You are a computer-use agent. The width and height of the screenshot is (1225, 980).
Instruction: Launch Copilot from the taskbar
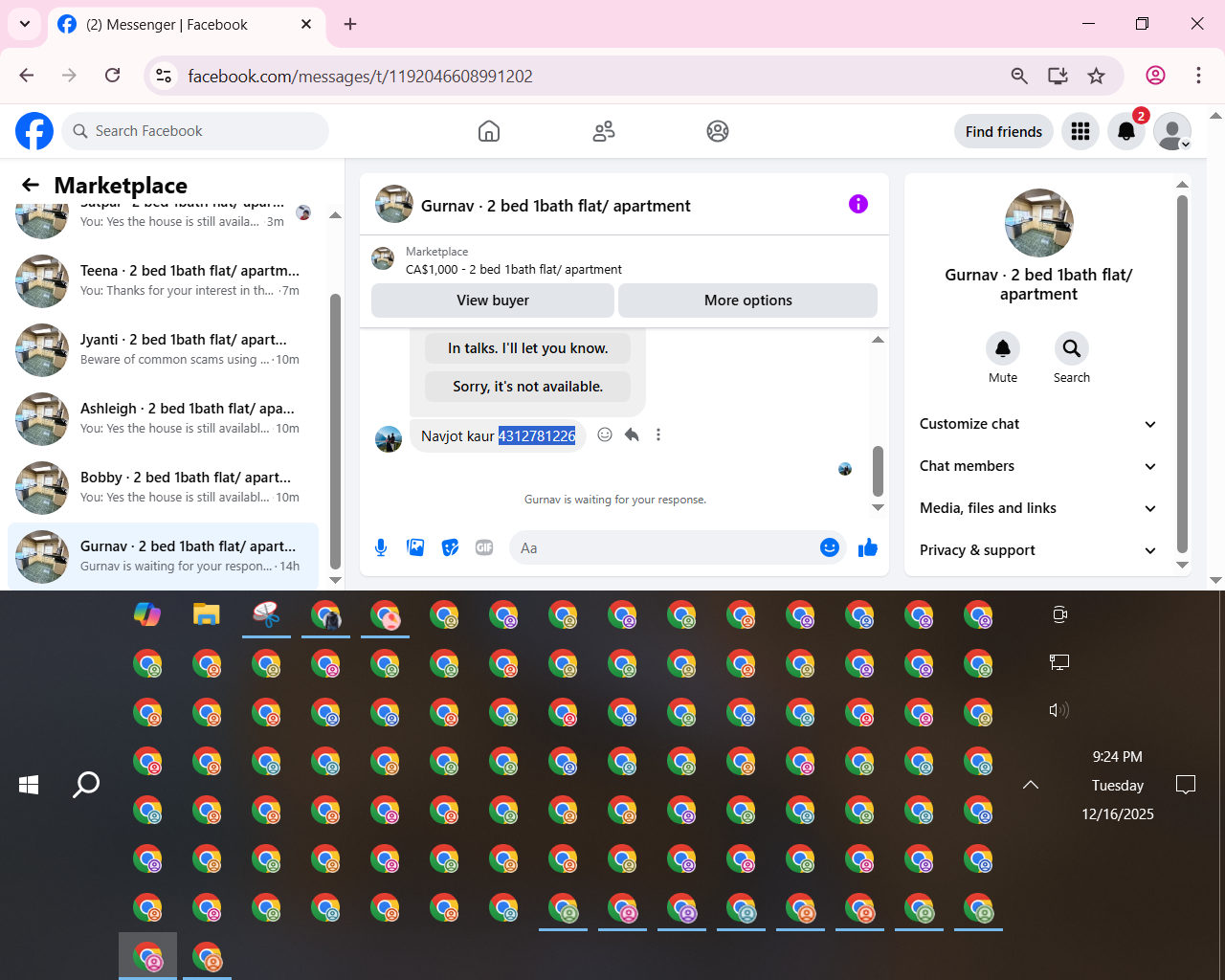tap(147, 614)
